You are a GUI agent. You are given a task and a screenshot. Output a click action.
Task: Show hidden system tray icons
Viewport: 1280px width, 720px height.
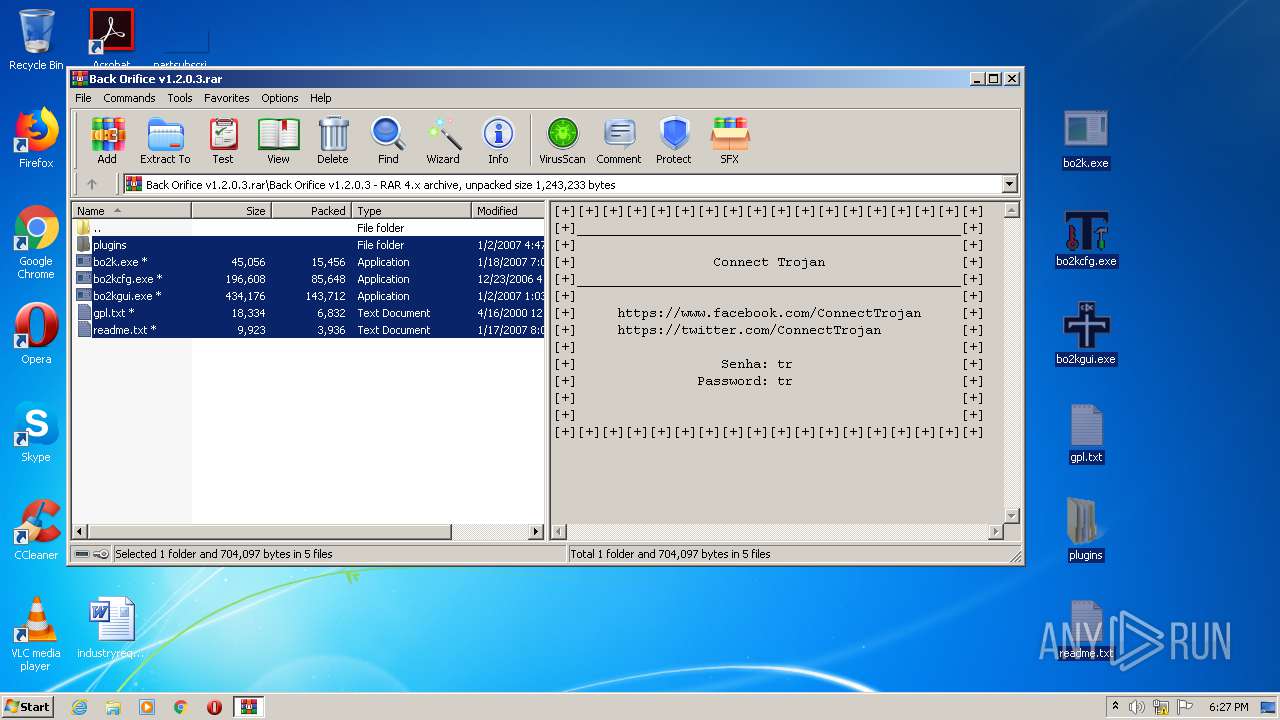click(1115, 707)
